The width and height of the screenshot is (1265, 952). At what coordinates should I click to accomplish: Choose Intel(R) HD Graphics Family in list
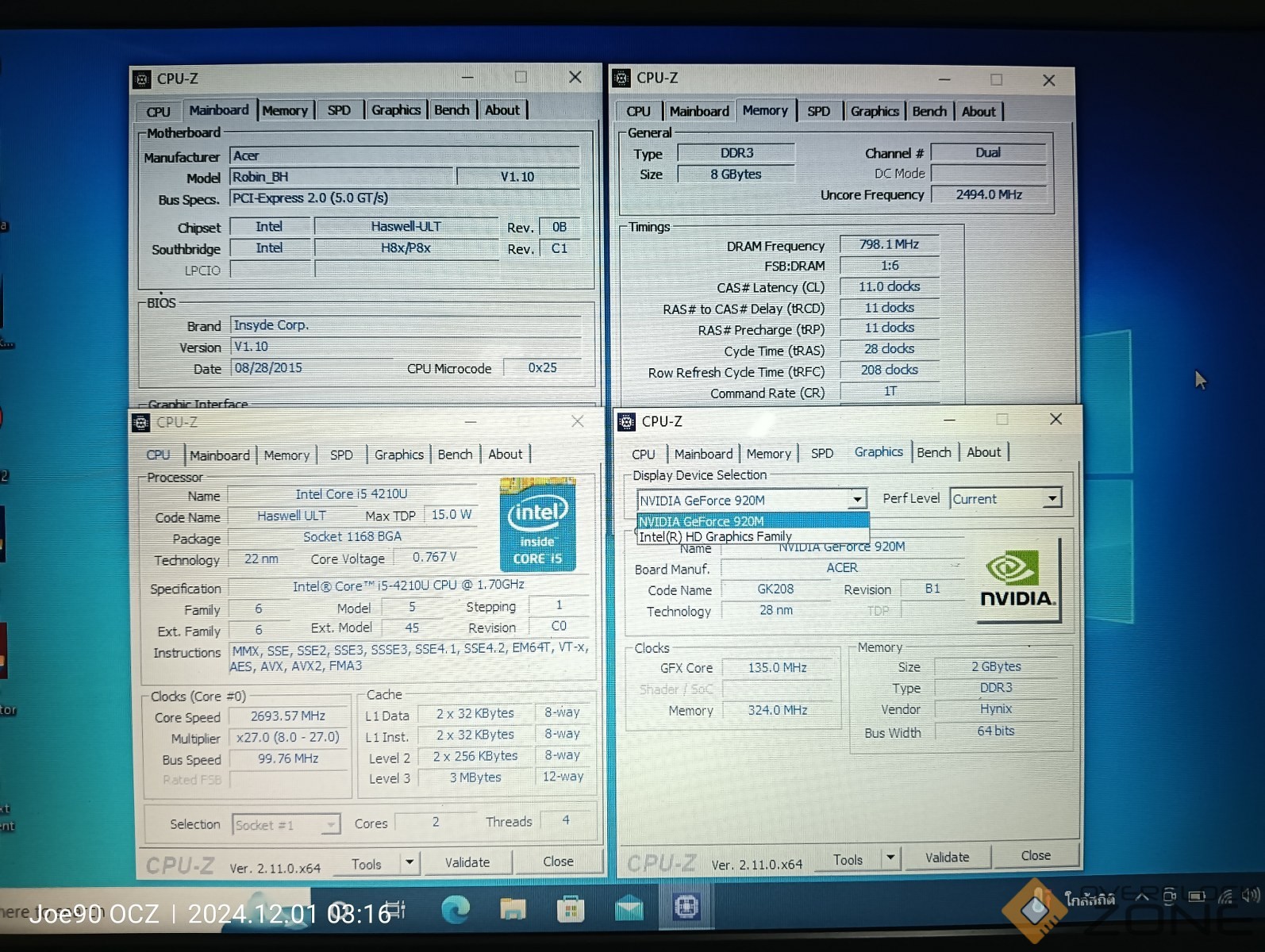(752, 536)
